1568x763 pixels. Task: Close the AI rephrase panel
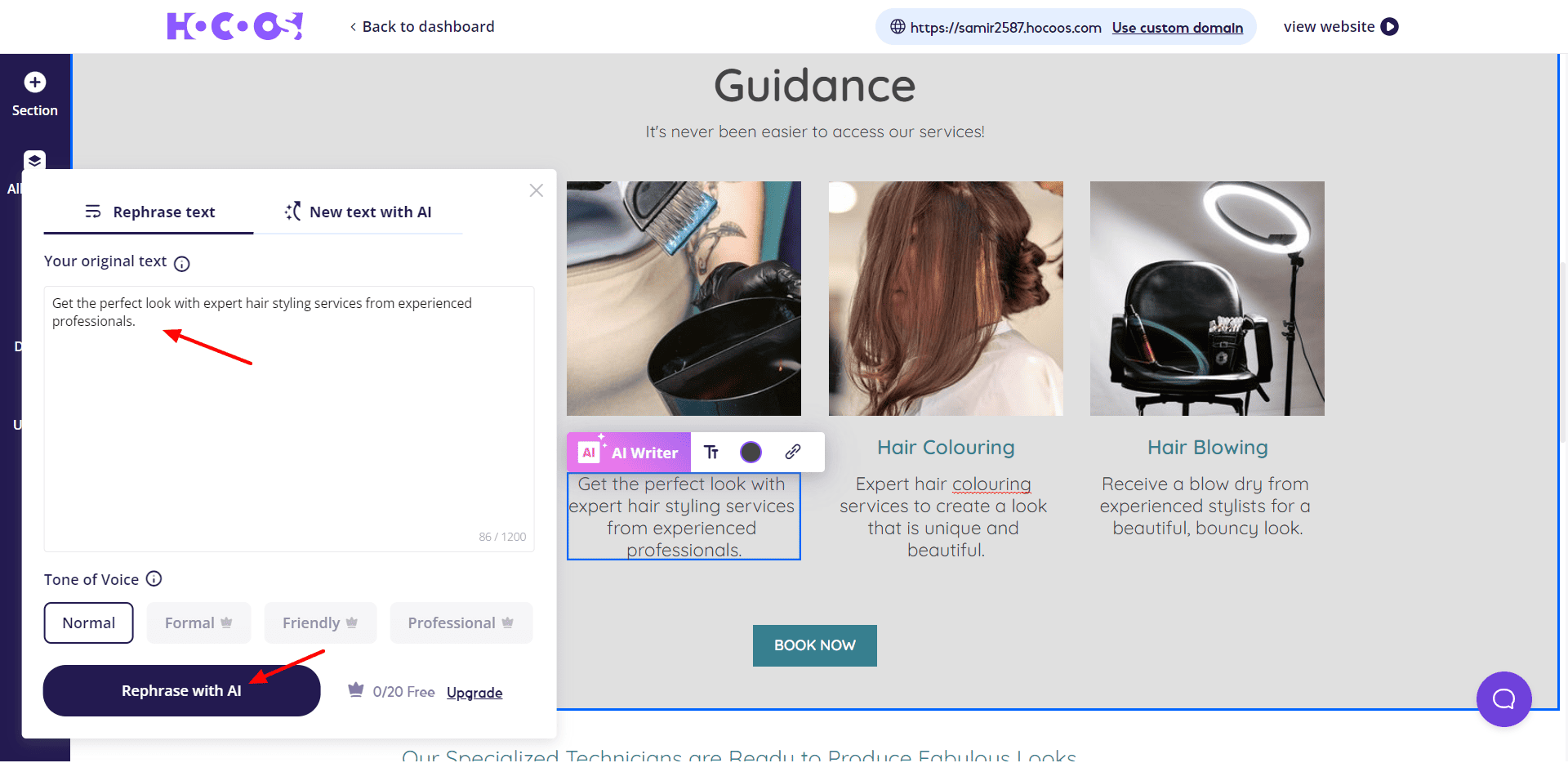pyautogui.click(x=536, y=190)
